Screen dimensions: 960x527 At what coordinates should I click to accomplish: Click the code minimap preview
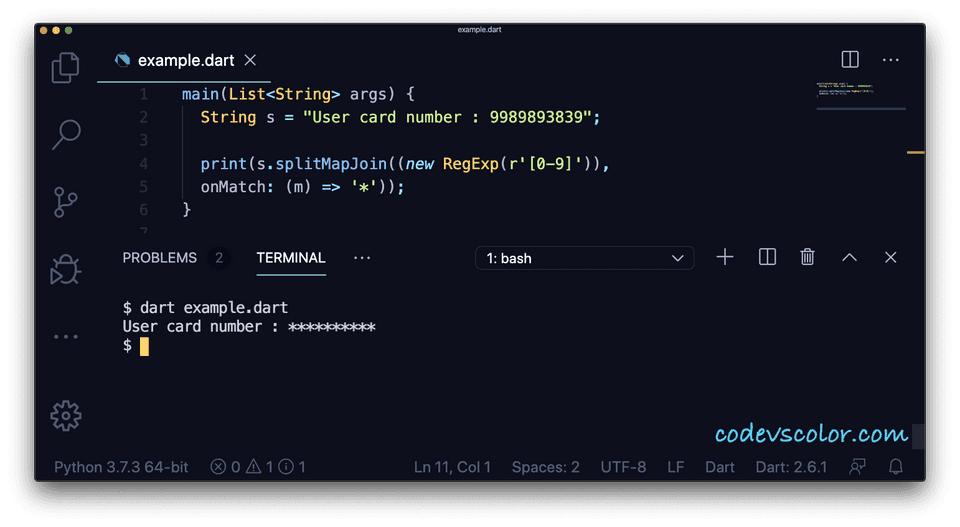[861, 95]
